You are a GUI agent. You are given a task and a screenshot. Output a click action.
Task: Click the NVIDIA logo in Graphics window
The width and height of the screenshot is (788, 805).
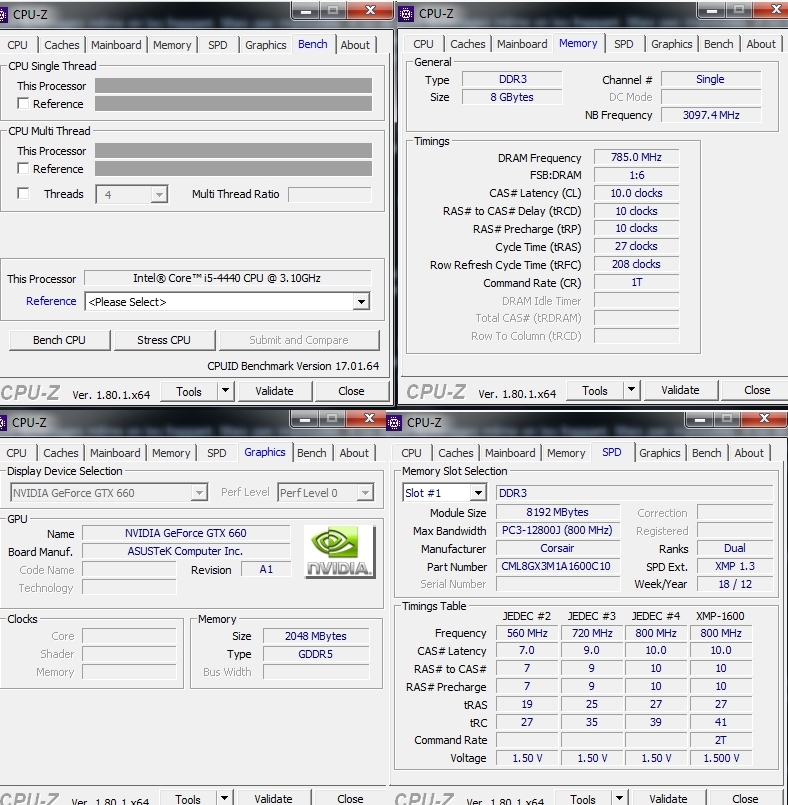[x=340, y=552]
